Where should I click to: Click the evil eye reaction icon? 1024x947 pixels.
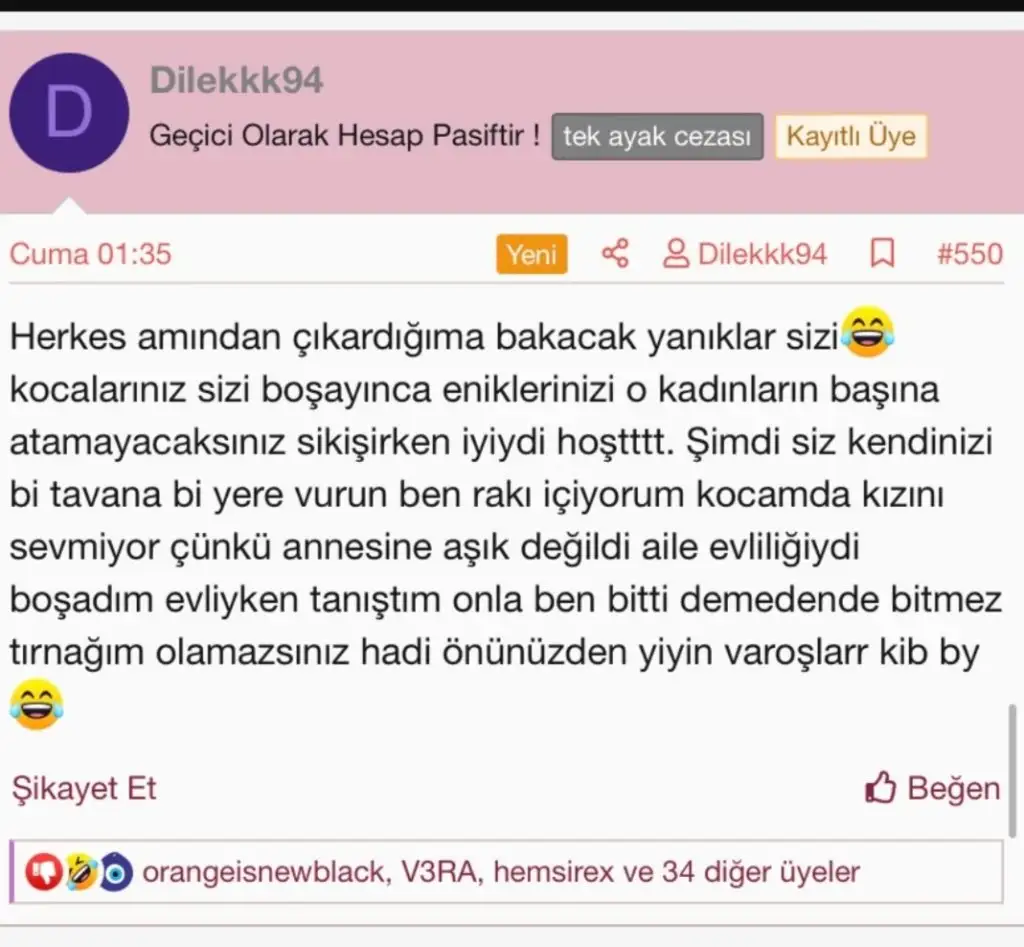pyautogui.click(x=116, y=872)
